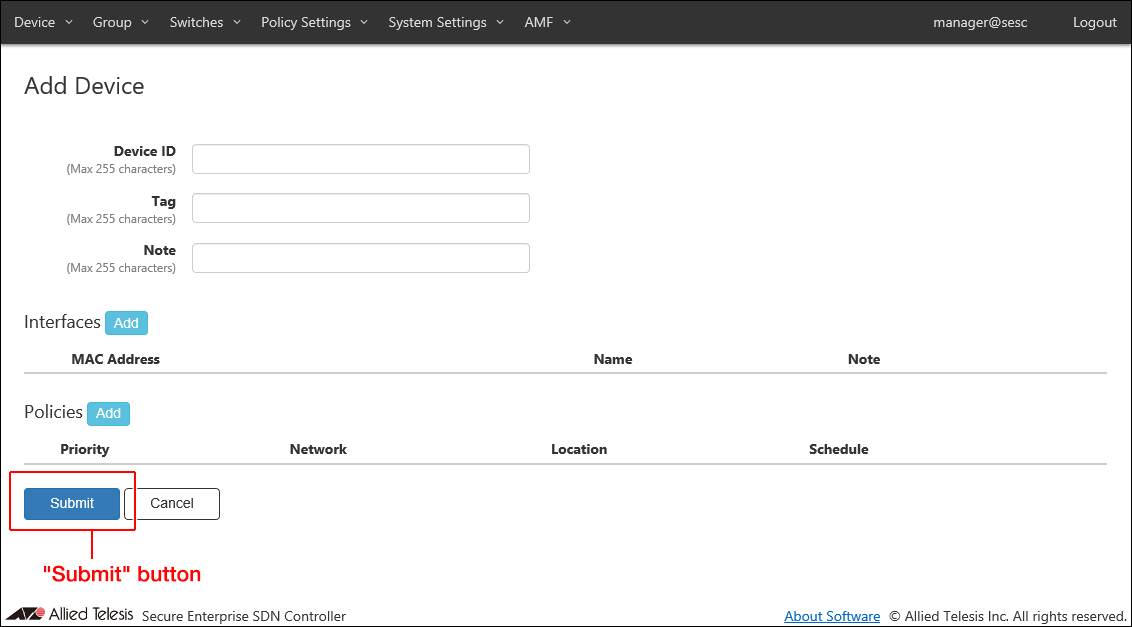
Task: Expand the Group menu
Action: click(x=120, y=22)
